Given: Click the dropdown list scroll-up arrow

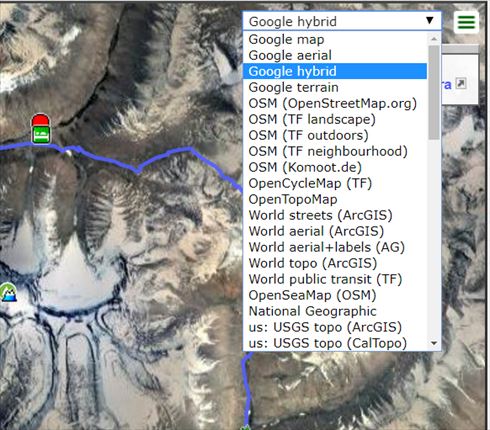Looking at the screenshot, I should tap(434, 39).
